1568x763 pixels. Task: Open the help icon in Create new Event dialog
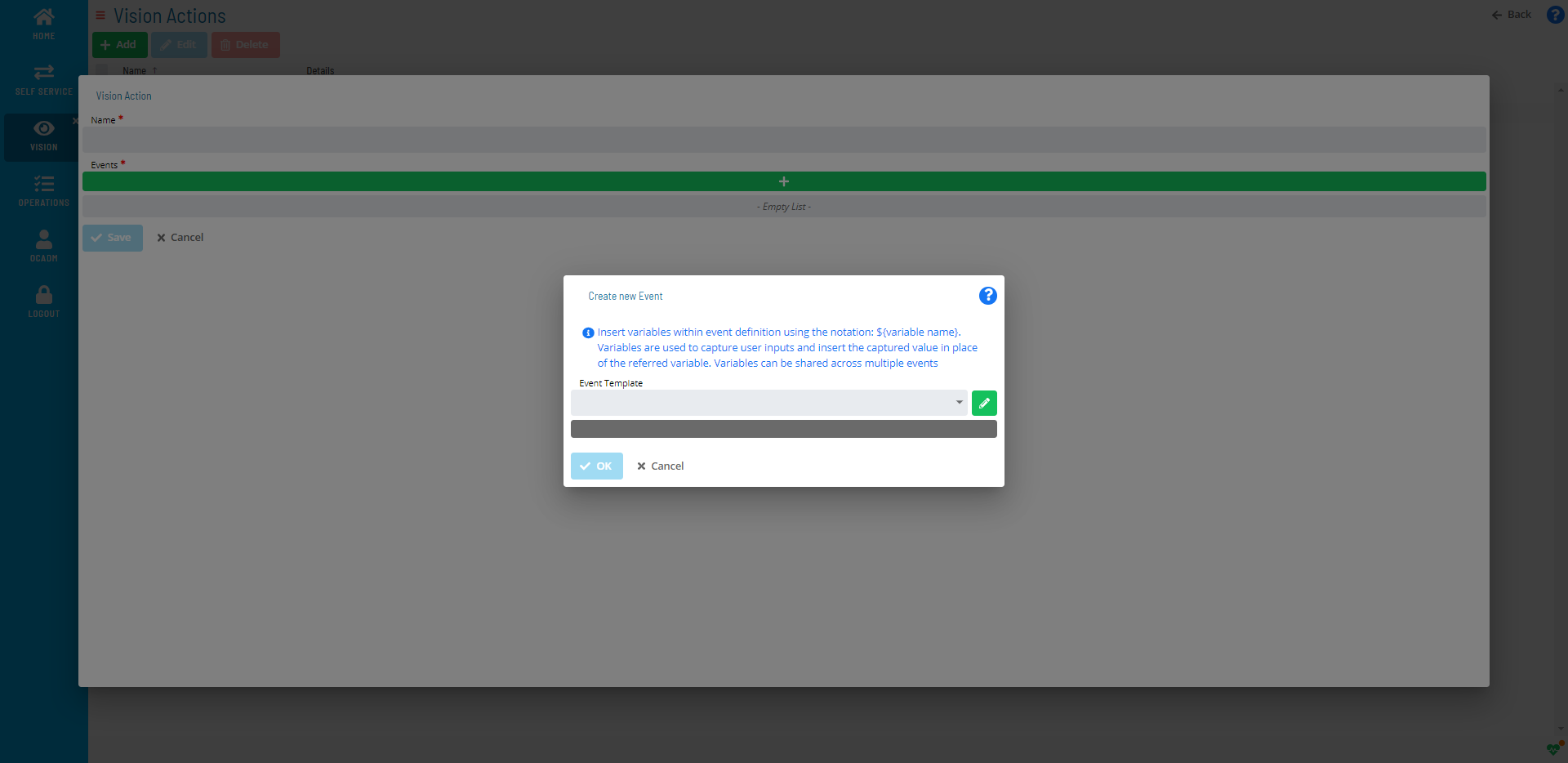click(987, 296)
